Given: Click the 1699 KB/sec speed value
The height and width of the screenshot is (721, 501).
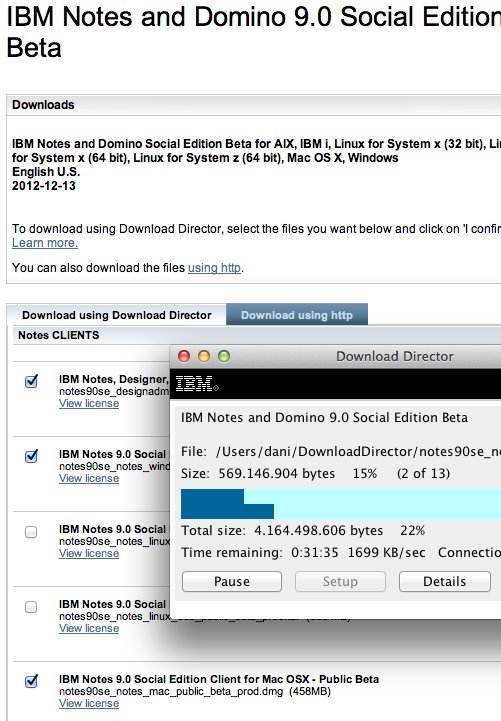Looking at the screenshot, I should 387,552.
